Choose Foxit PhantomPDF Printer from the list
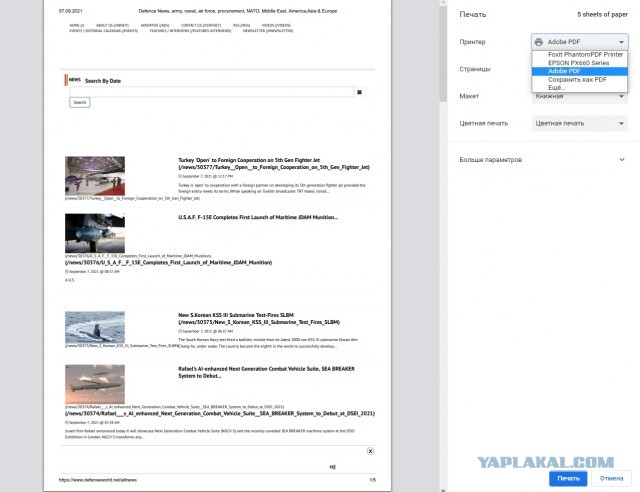 tap(585, 54)
